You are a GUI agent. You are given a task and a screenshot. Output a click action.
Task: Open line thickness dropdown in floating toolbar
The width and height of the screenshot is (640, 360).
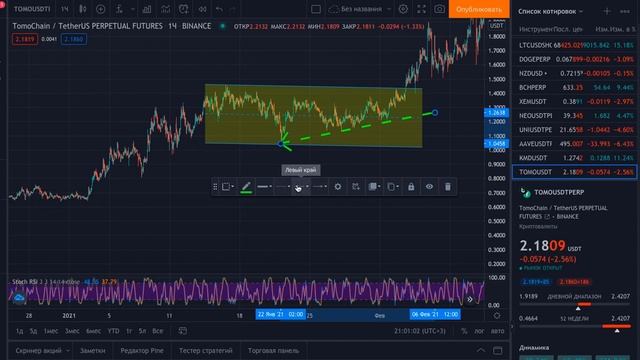pos(264,187)
